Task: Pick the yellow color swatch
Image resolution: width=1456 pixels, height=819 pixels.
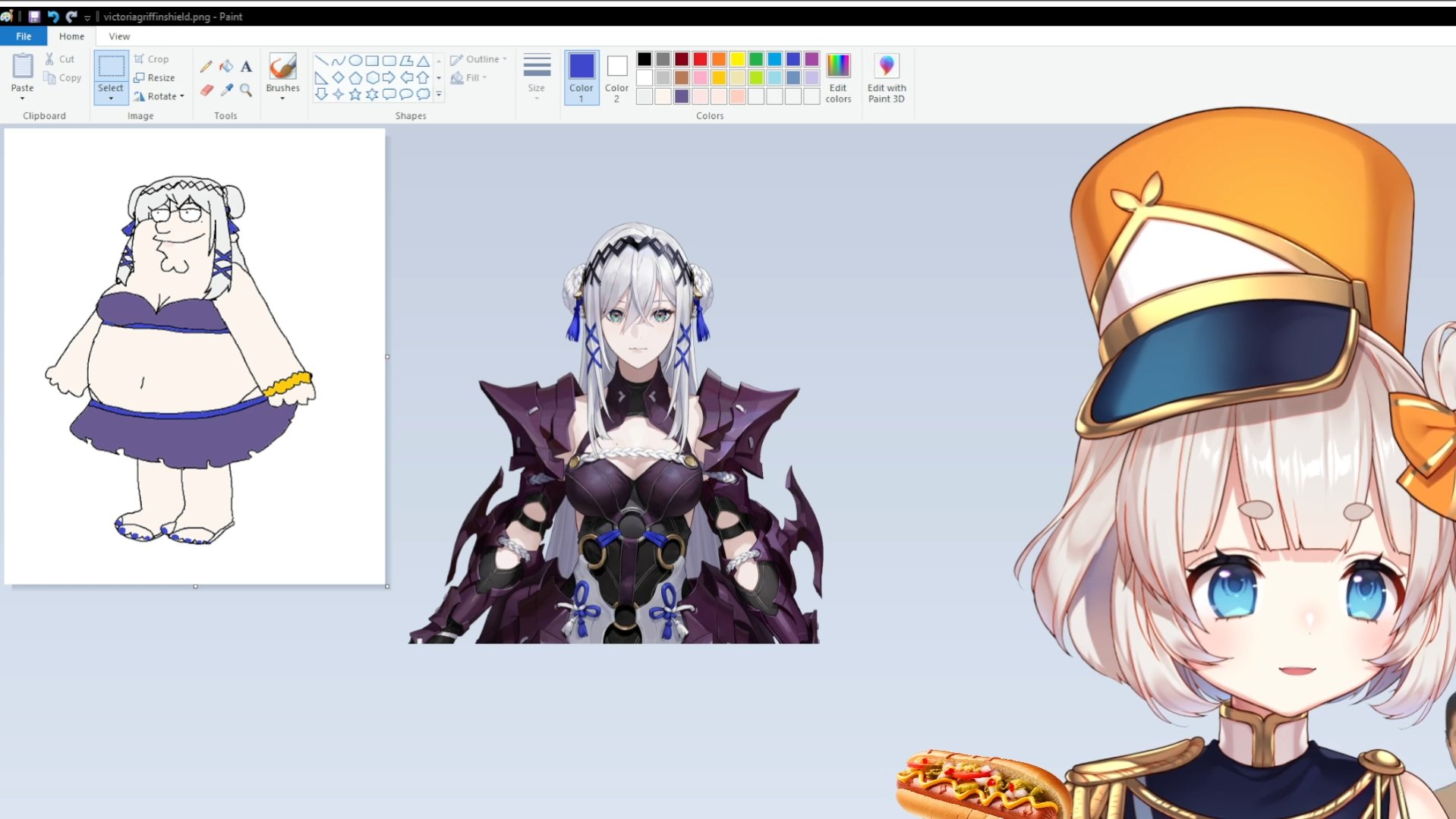Action: [x=737, y=59]
